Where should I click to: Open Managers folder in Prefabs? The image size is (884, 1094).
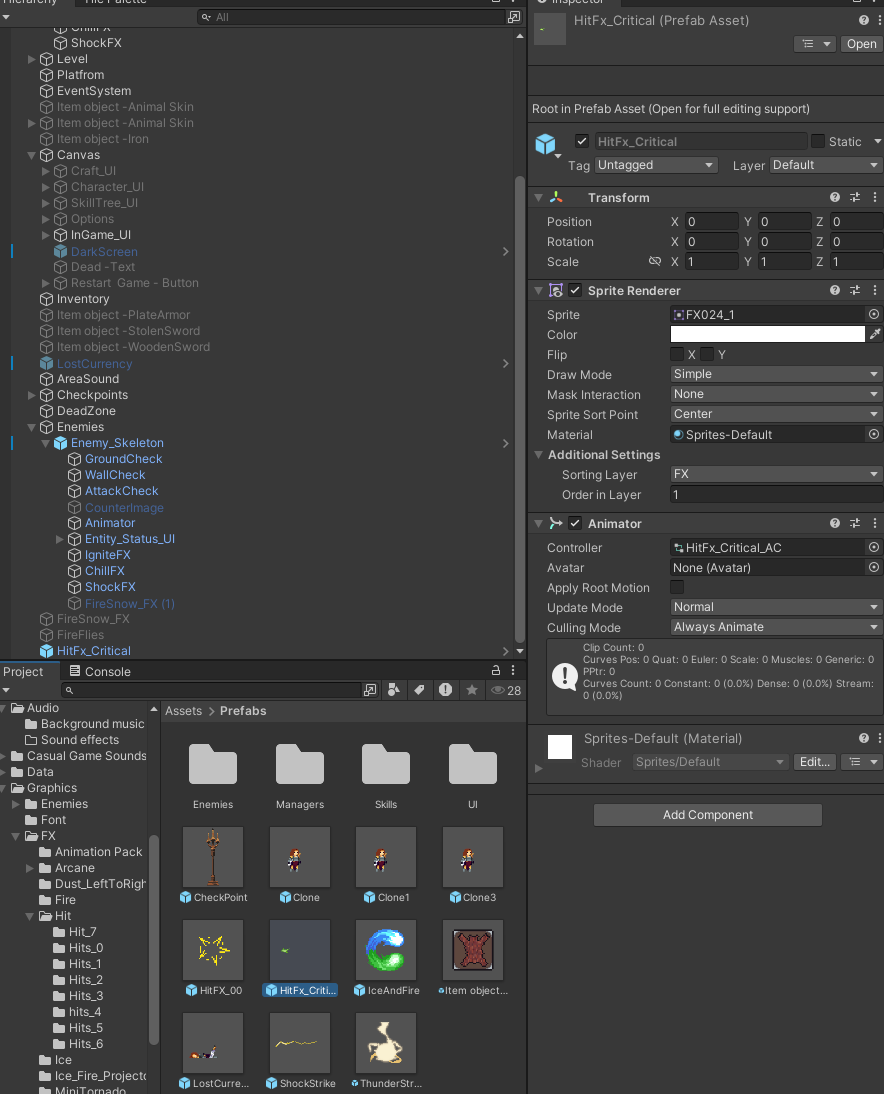[x=300, y=765]
